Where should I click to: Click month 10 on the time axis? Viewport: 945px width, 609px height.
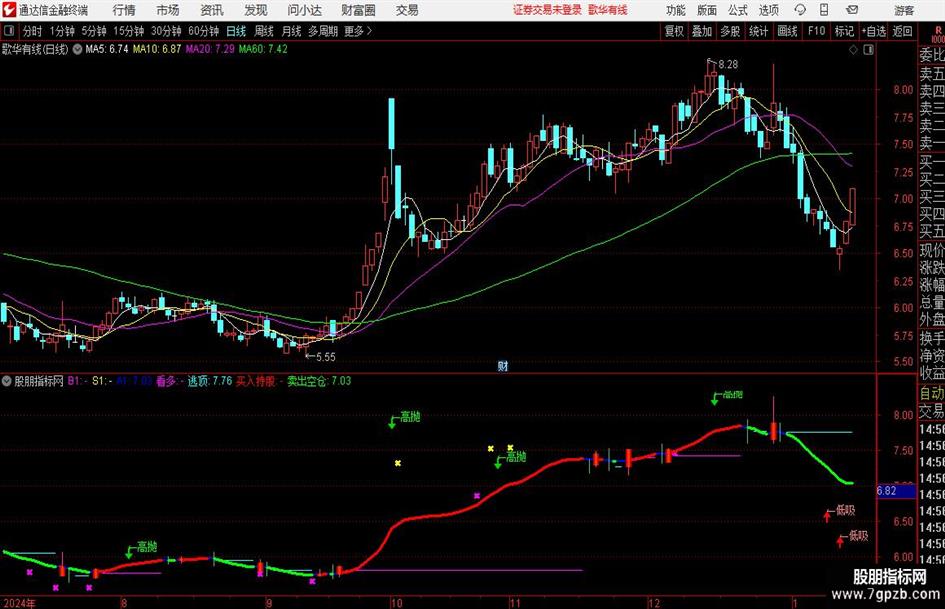tap(396, 603)
